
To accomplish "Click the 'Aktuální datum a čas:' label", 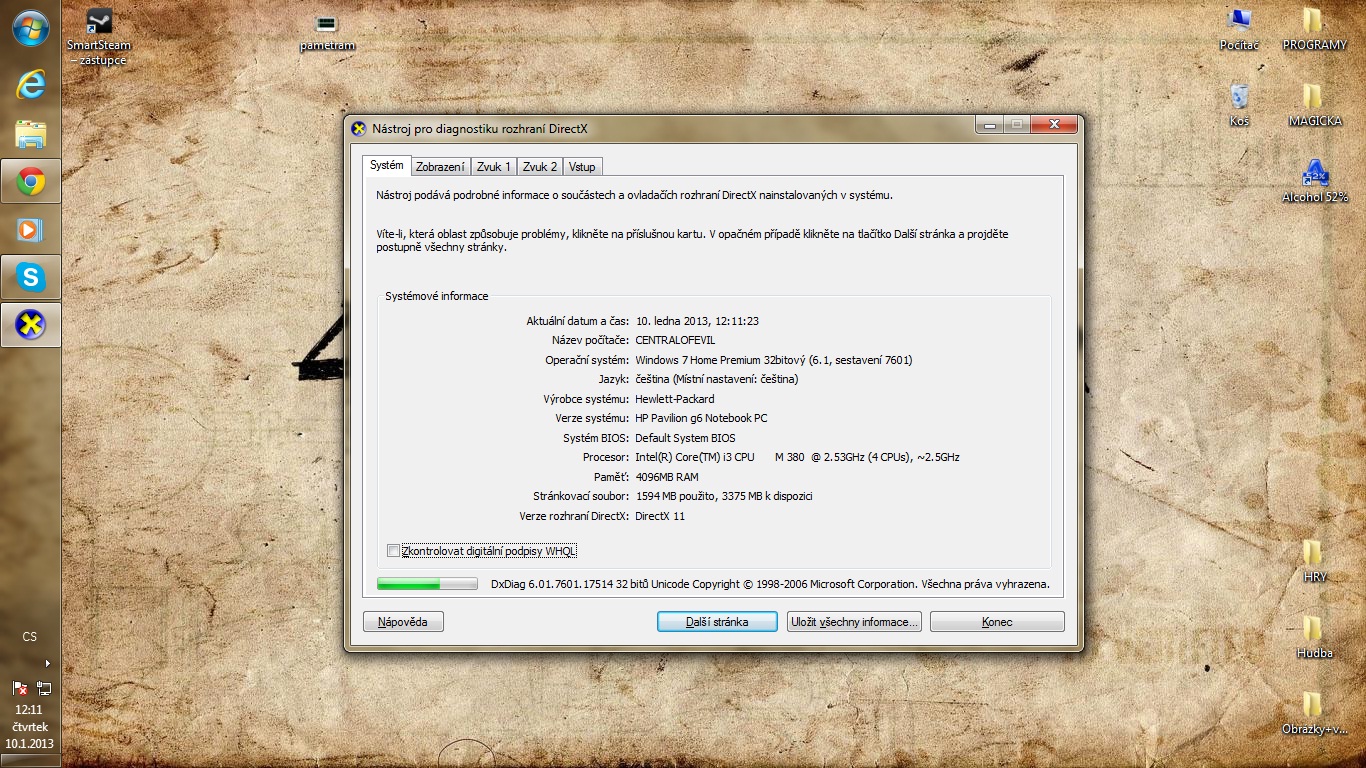I will 578,321.
